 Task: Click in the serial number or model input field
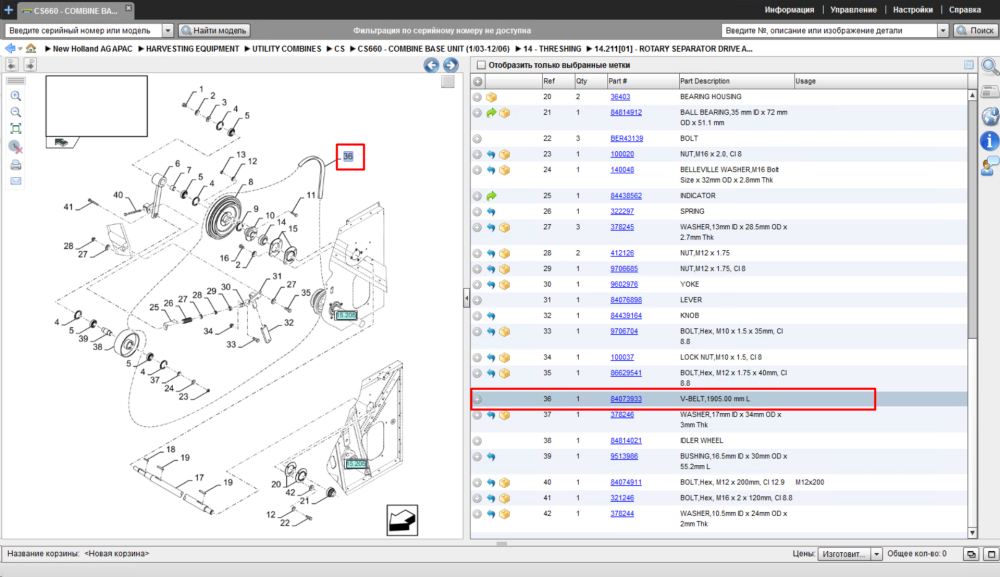click(84, 31)
